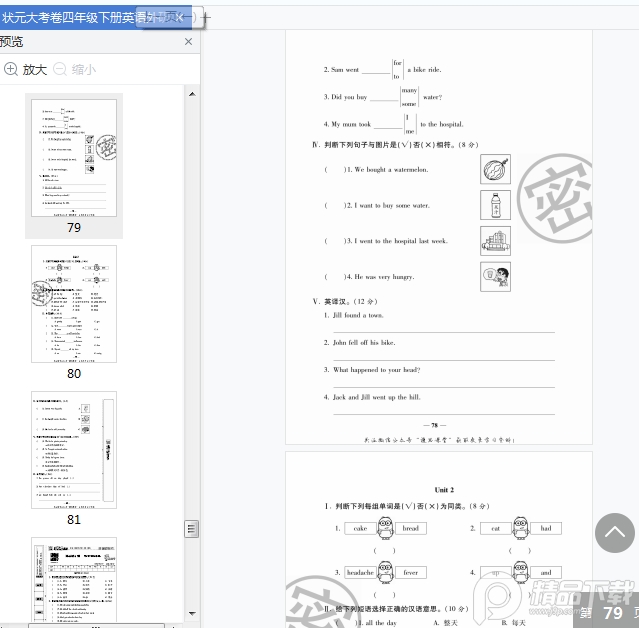Screen dimensions: 639x628
Task: Click 'We bought a watermelon.' sentence
Action: [x=391, y=170]
